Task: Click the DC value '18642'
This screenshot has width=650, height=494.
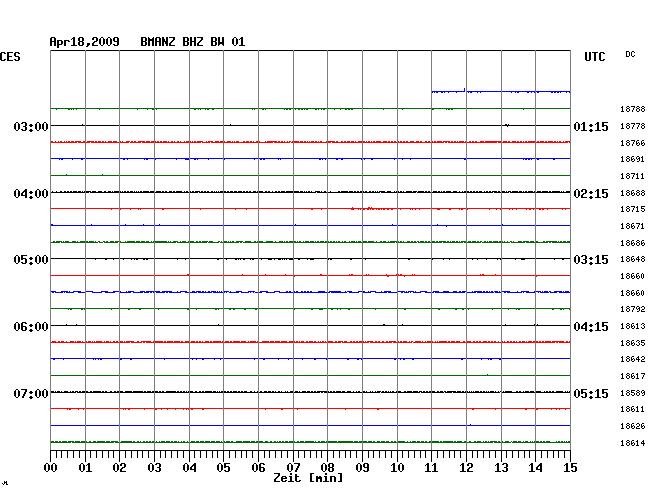Action: tap(633, 359)
